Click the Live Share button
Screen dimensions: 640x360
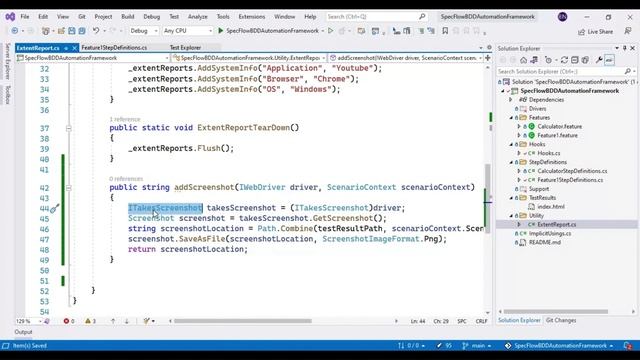(x=596, y=31)
